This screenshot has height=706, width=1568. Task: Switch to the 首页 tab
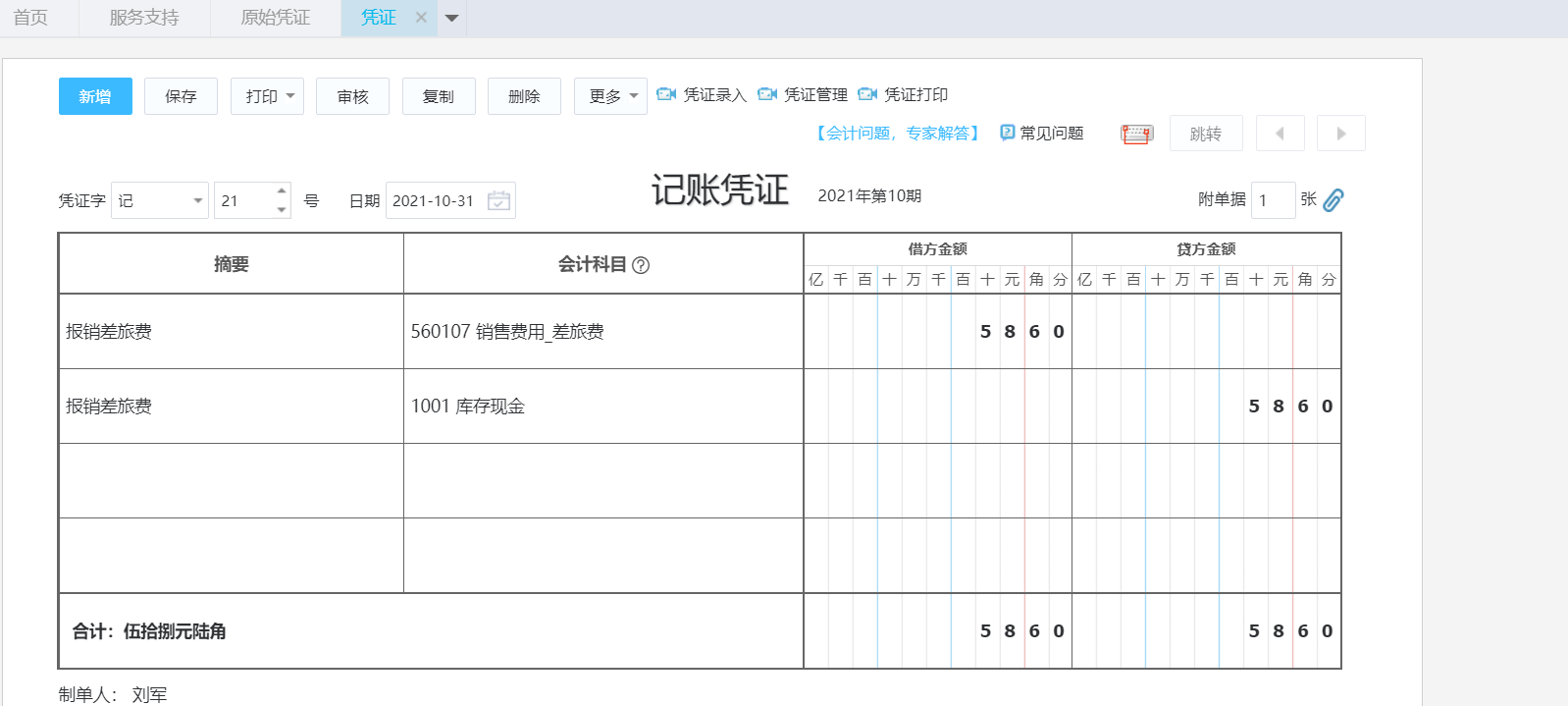pos(30,18)
